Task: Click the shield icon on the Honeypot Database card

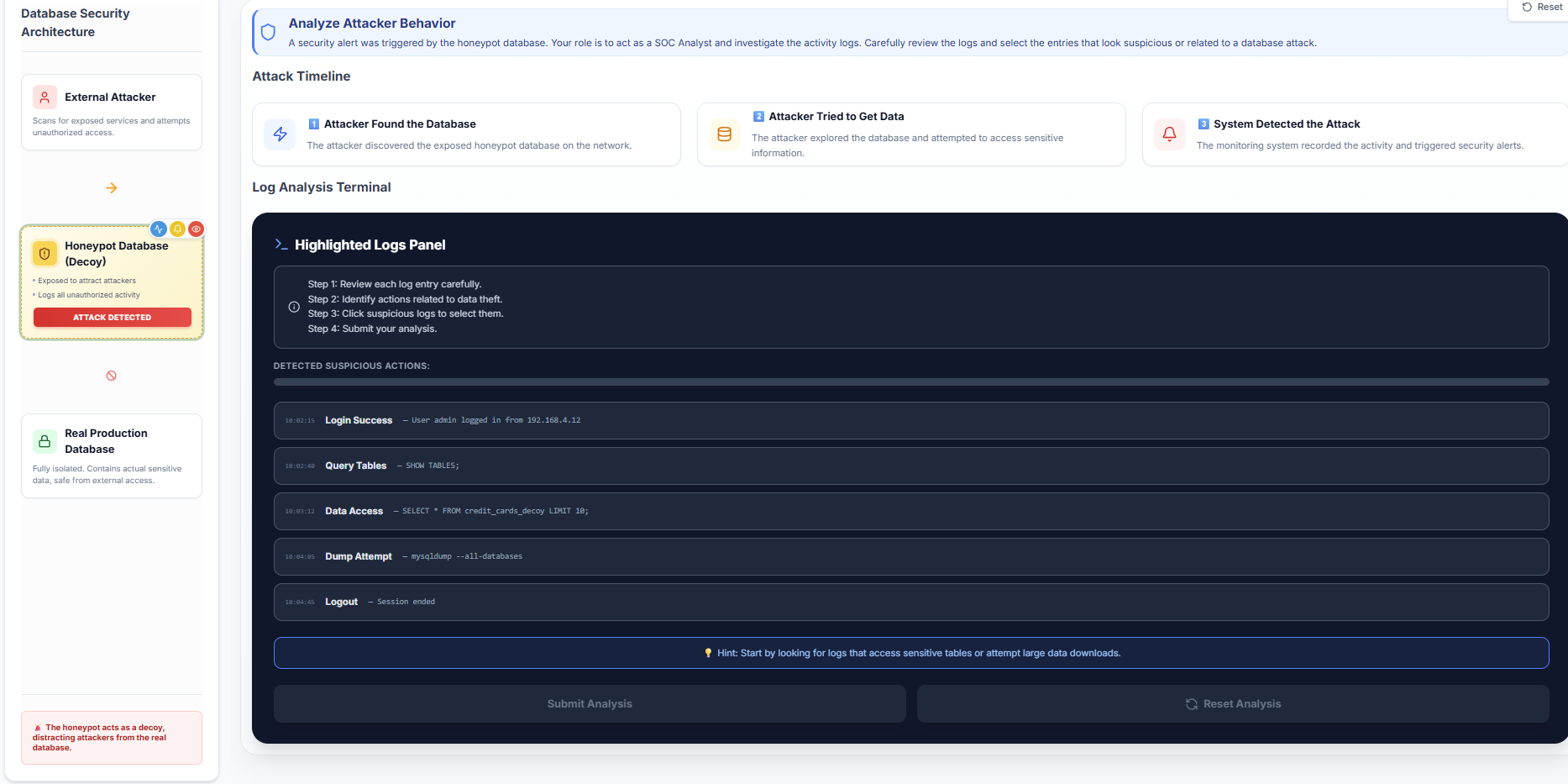Action: [x=45, y=252]
